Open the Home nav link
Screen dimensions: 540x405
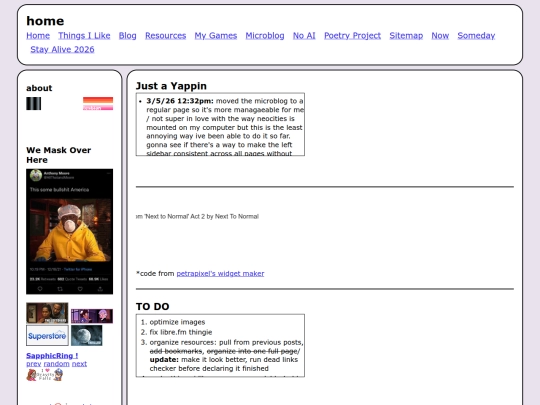(38, 35)
